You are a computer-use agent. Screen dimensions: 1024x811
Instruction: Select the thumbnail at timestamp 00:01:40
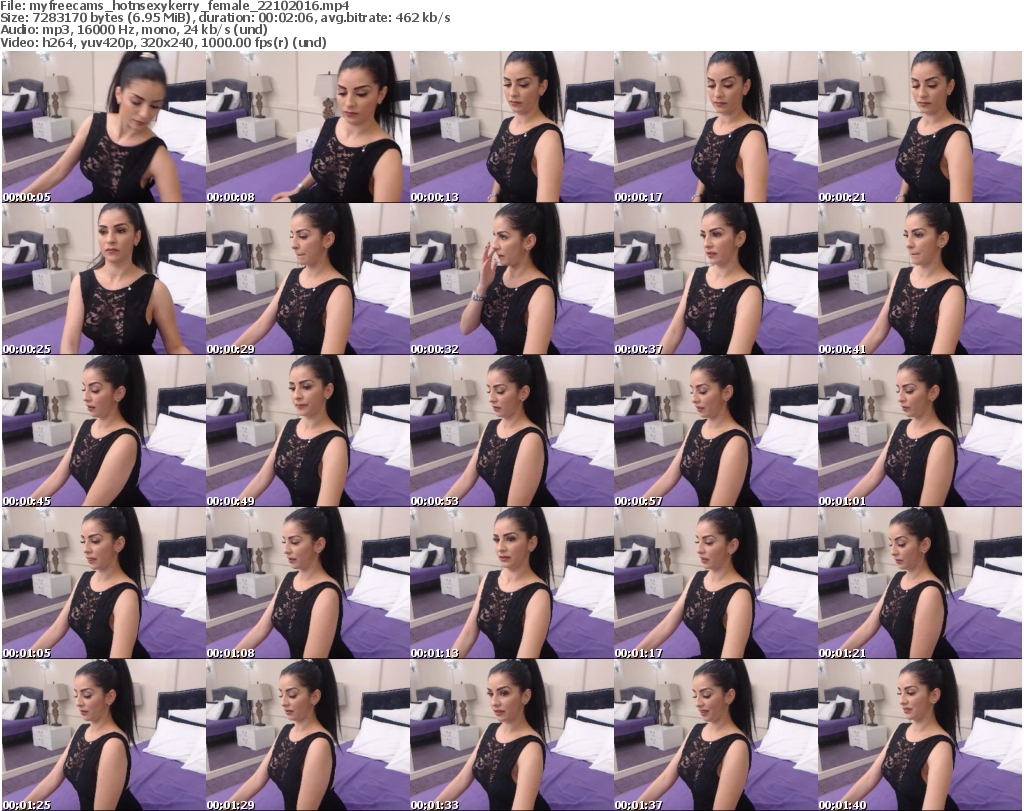pyautogui.click(x=920, y=735)
